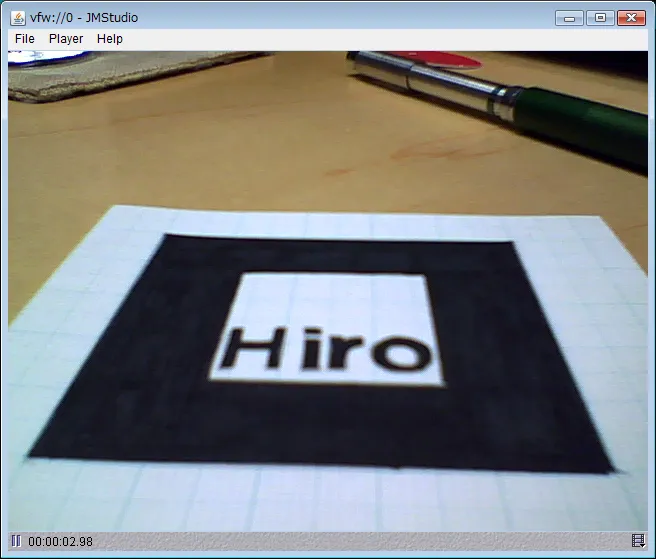This screenshot has height=559, width=656.
Task: Close the JMStudio window
Action: (x=631, y=18)
